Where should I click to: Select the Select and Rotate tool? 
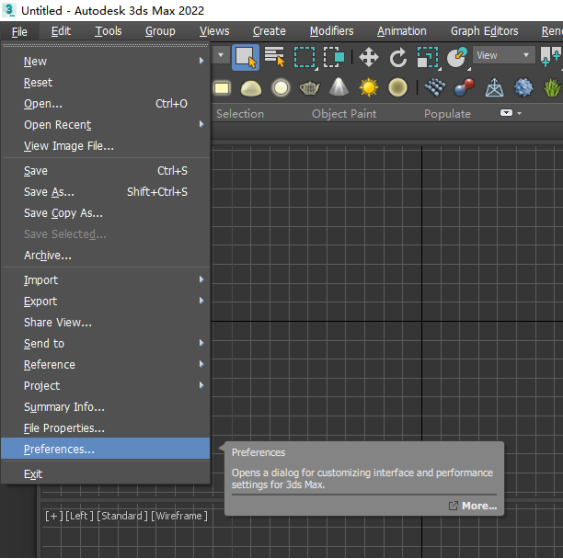tap(398, 57)
